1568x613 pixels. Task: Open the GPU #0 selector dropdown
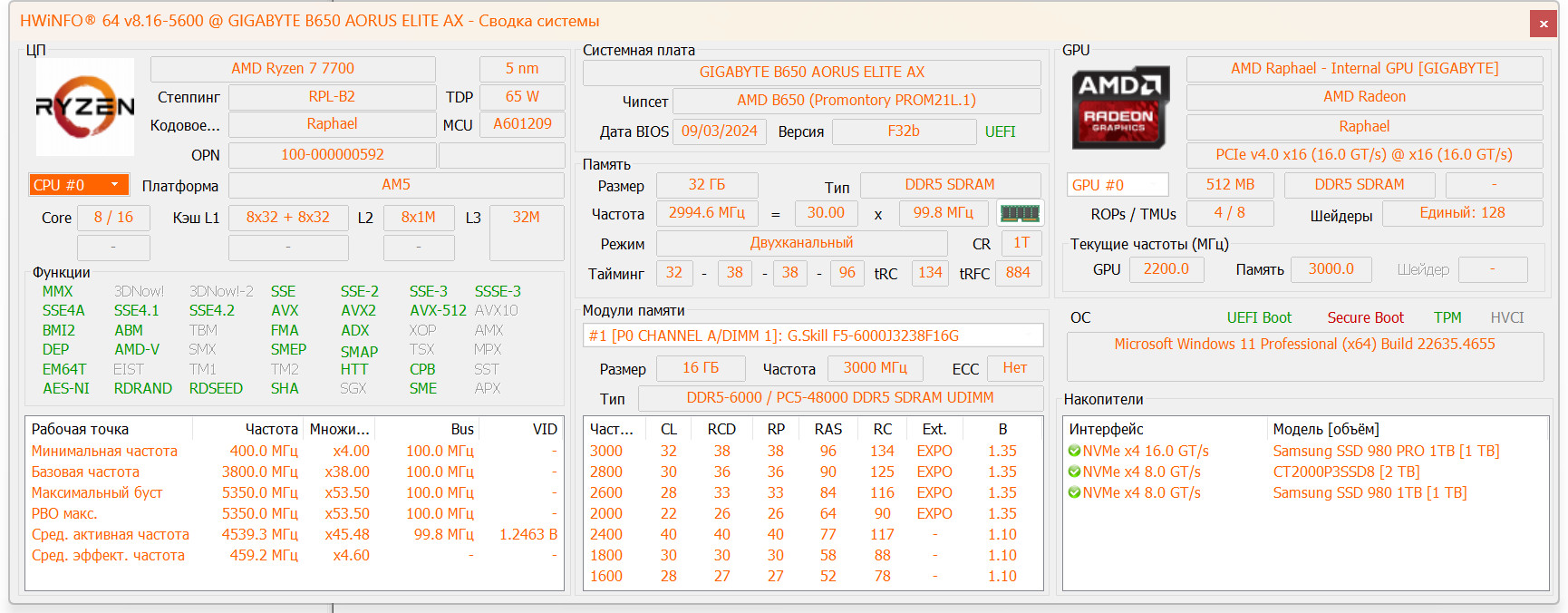(1117, 185)
